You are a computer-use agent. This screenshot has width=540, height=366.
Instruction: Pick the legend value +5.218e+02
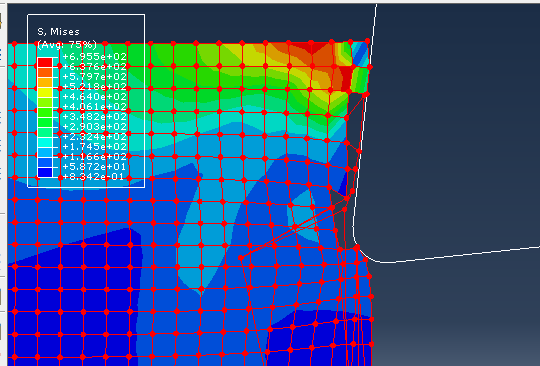(95, 86)
